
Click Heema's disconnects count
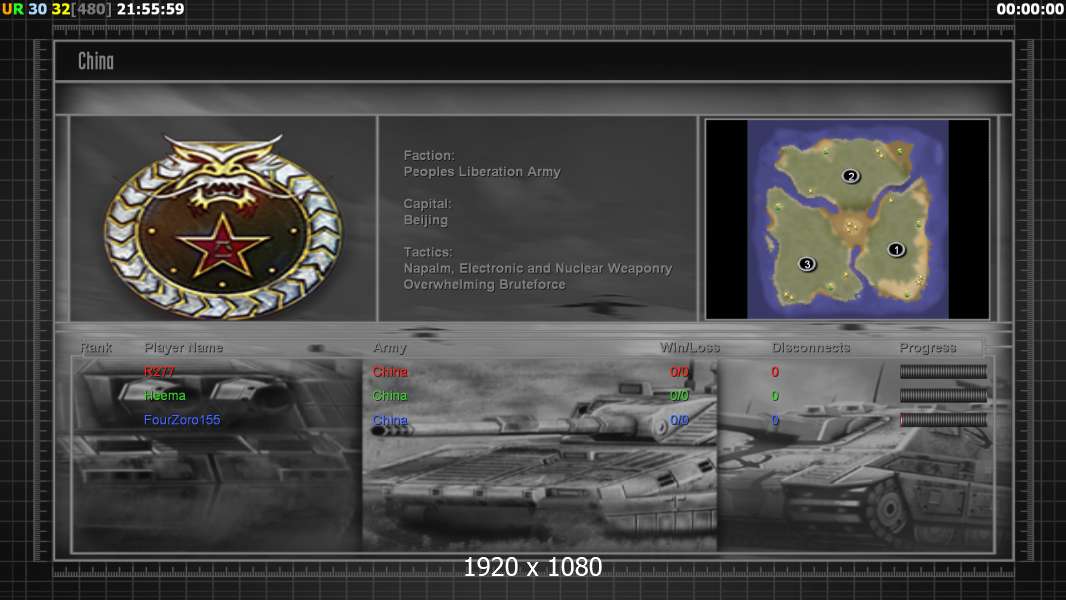tap(775, 395)
